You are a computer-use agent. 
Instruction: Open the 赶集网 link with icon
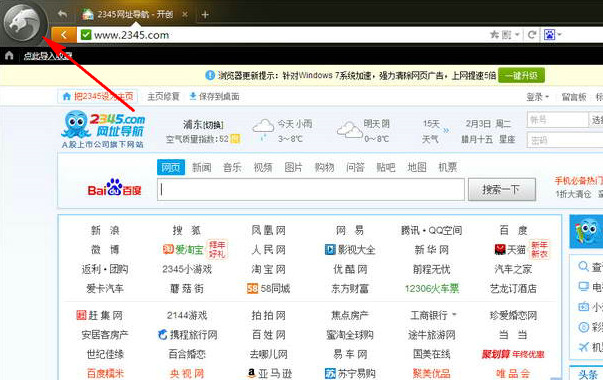(x=100, y=315)
